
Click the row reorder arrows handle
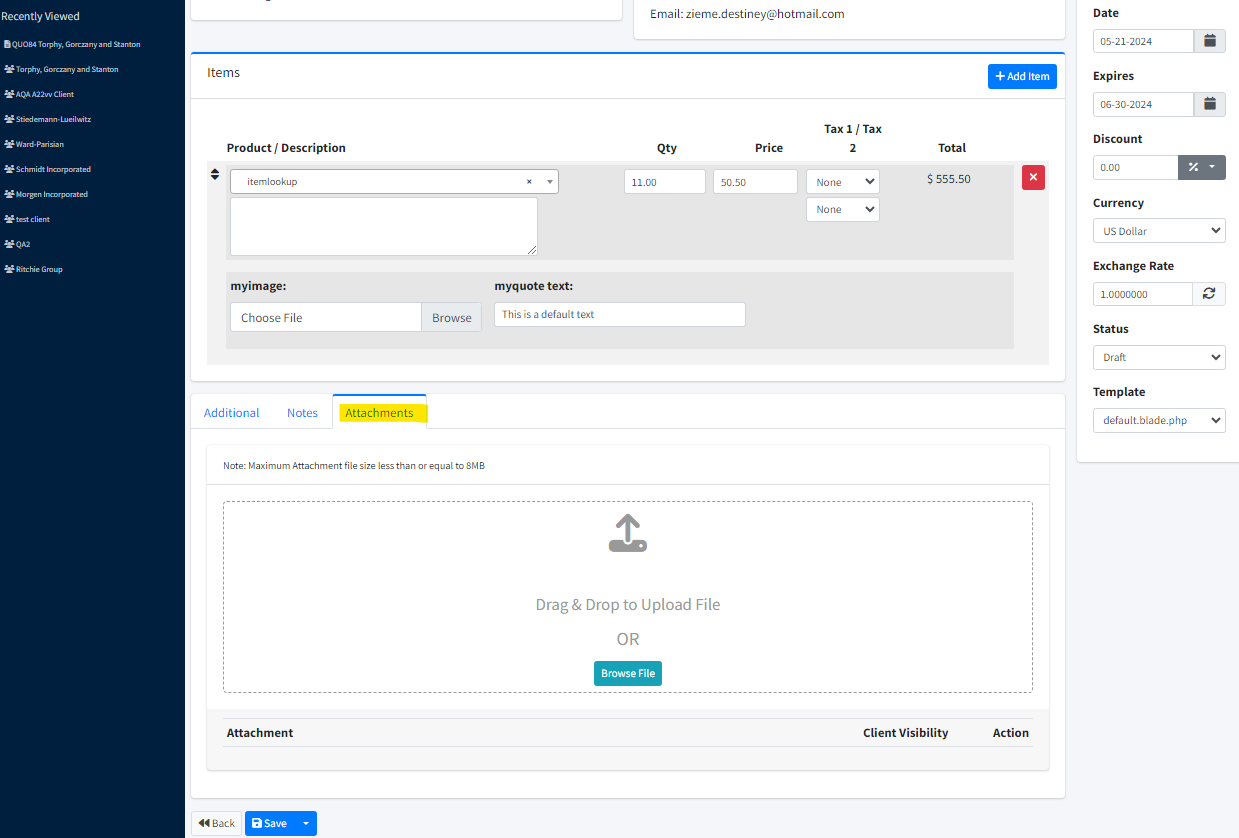[214, 175]
